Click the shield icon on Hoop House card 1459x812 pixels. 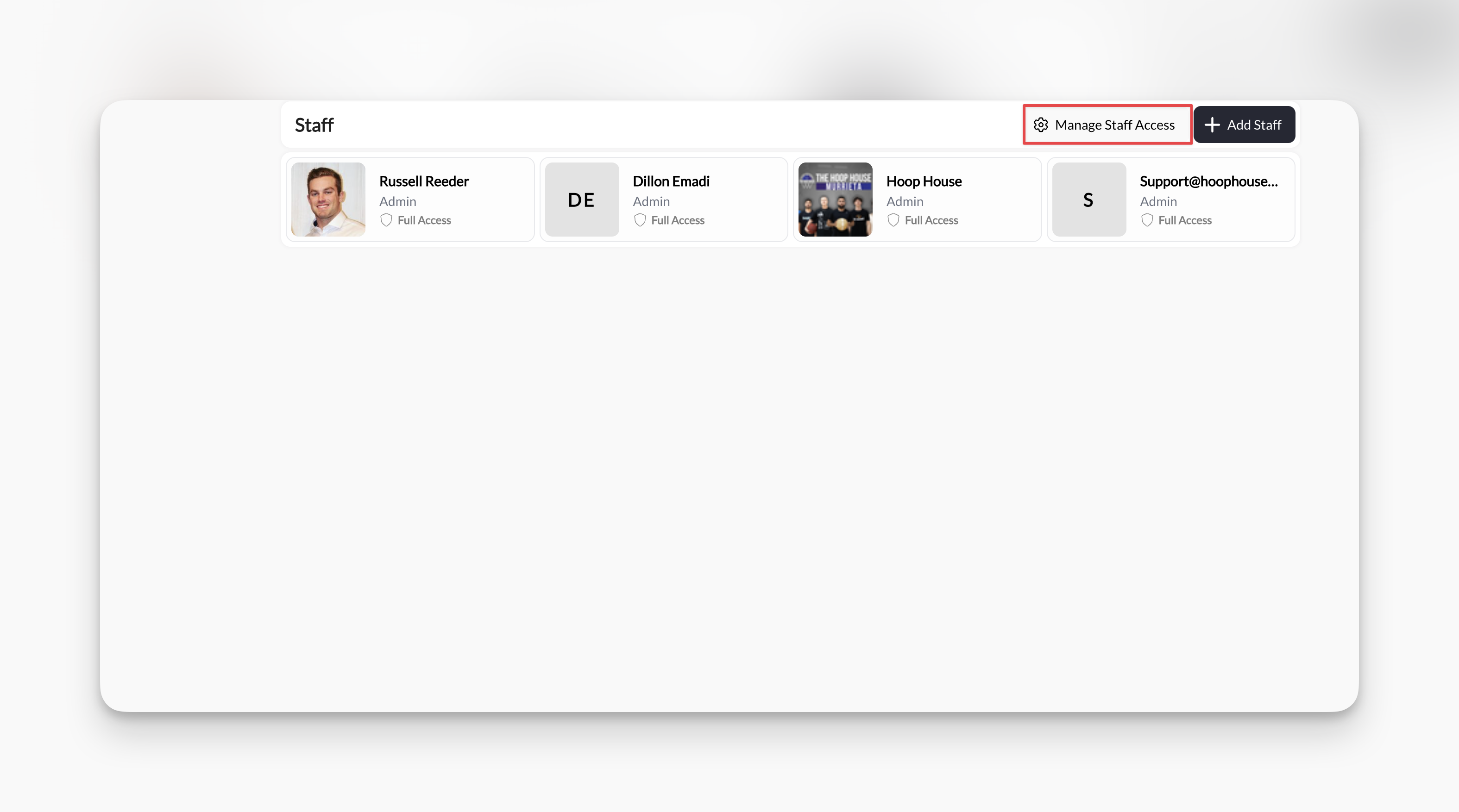coord(893,220)
